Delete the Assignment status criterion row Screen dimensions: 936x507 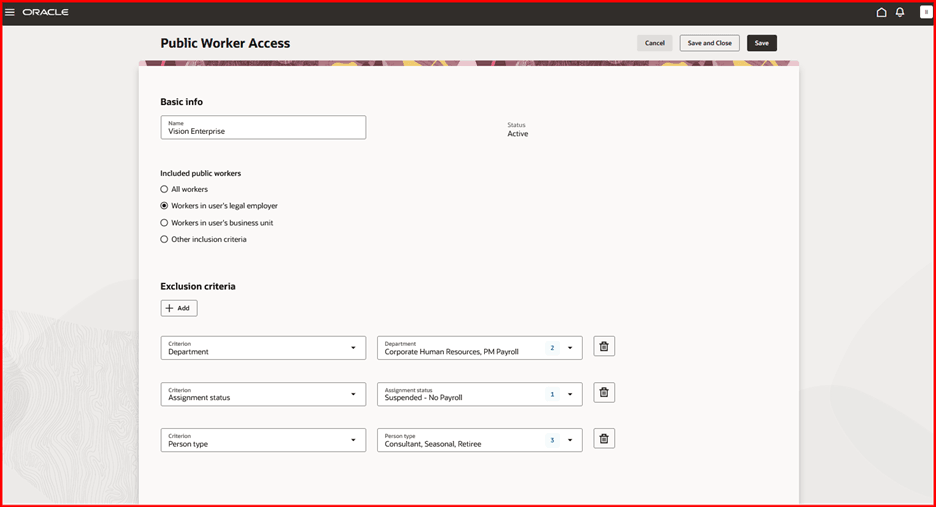604,392
